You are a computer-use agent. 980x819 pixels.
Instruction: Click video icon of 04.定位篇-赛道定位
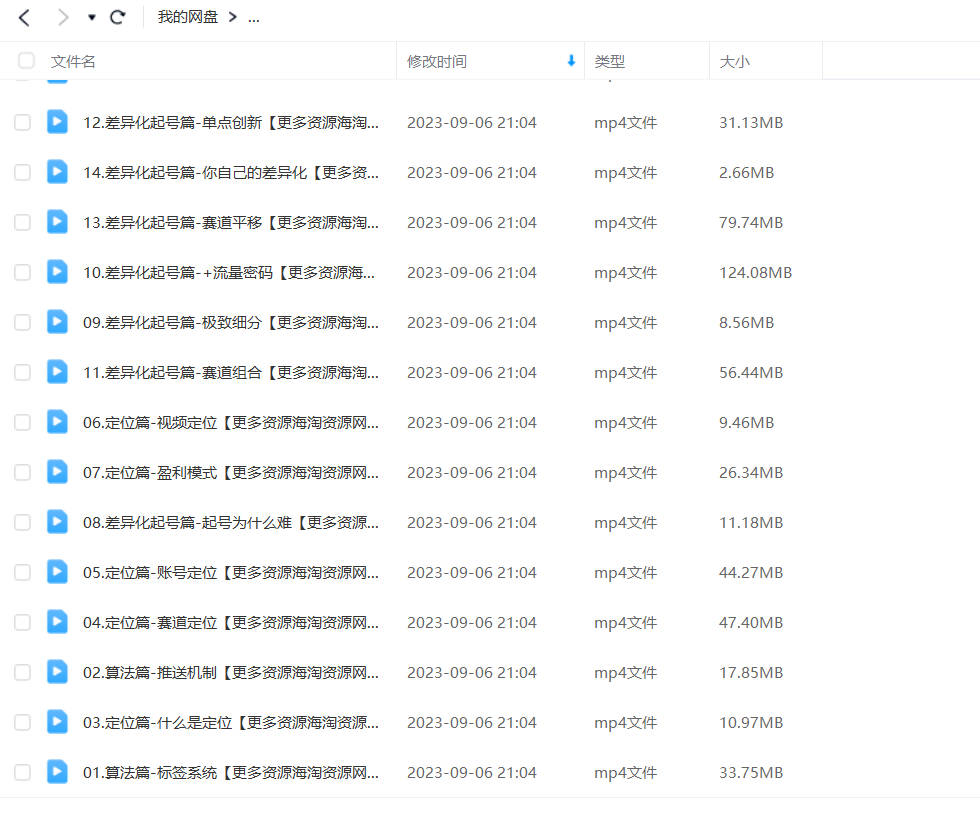point(57,621)
